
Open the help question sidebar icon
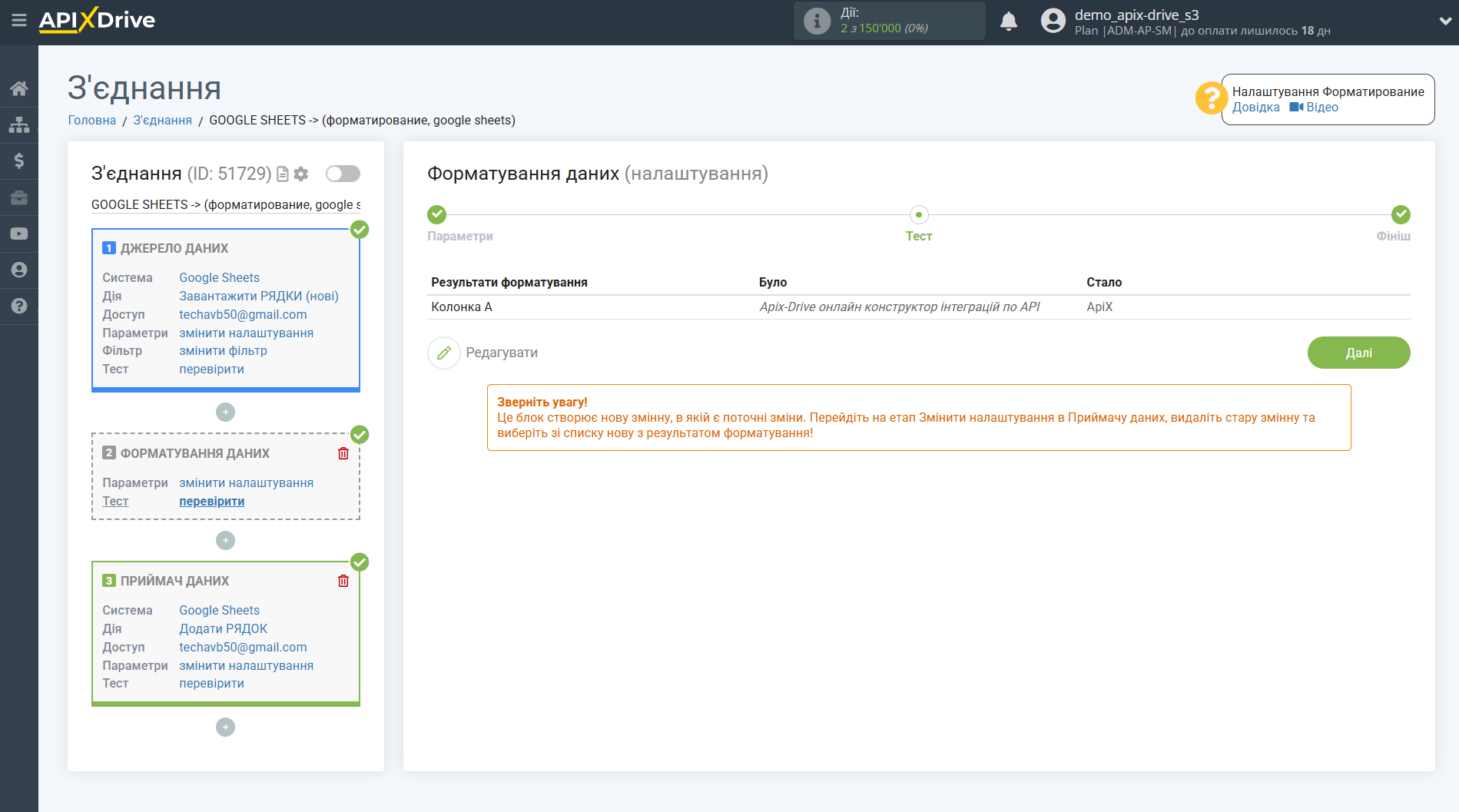coord(19,306)
